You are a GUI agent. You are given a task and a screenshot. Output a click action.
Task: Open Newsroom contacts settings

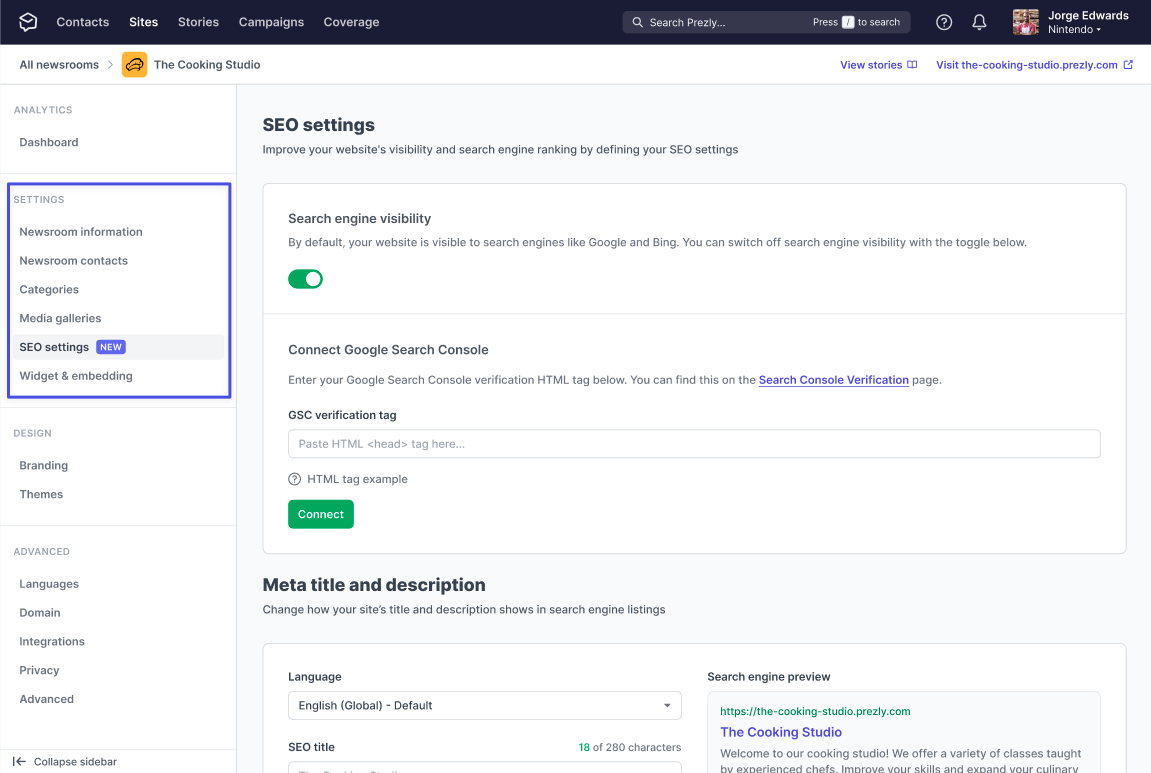(x=73, y=261)
